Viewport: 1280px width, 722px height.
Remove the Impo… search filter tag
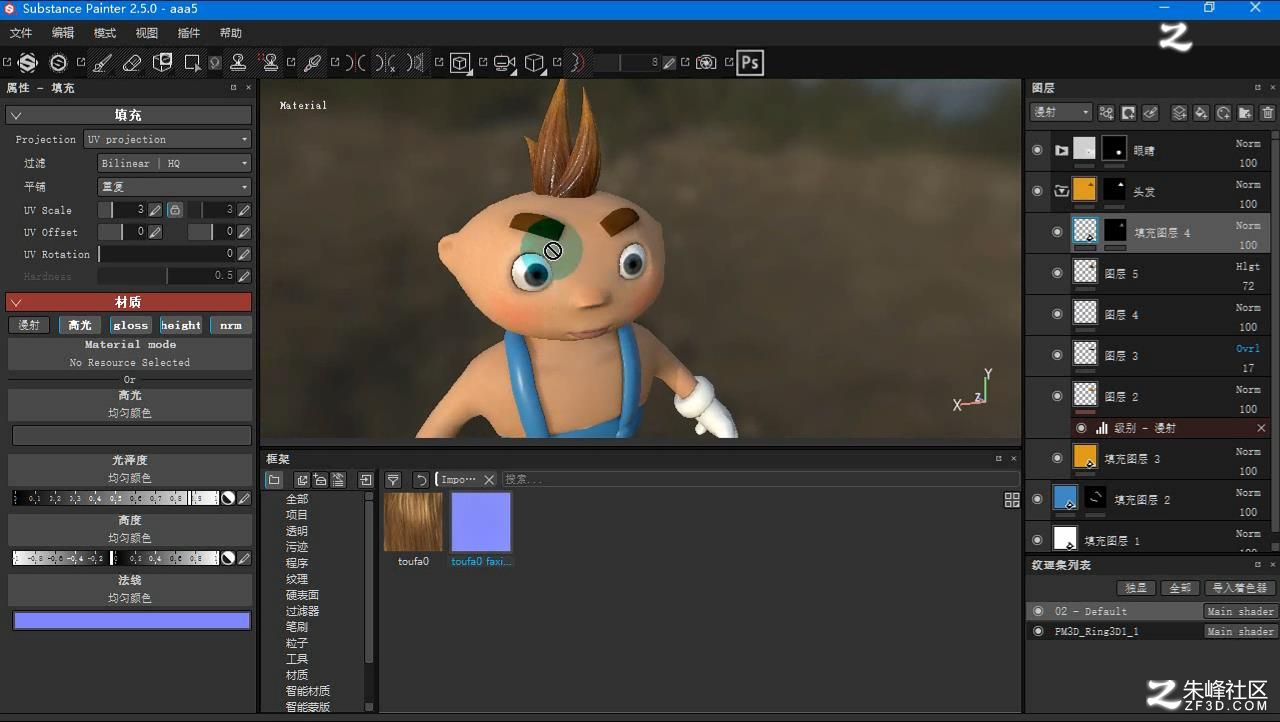pyautogui.click(x=489, y=480)
